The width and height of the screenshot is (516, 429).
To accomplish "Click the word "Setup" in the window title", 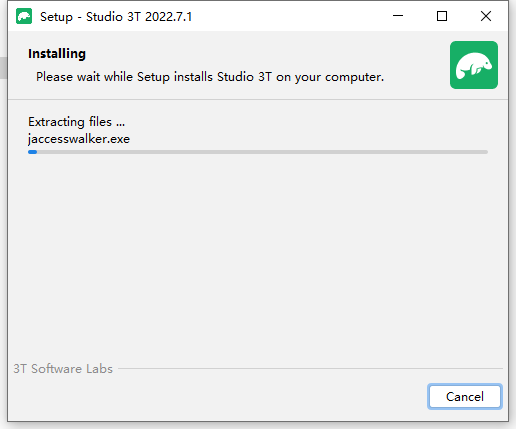I will [x=56, y=17].
